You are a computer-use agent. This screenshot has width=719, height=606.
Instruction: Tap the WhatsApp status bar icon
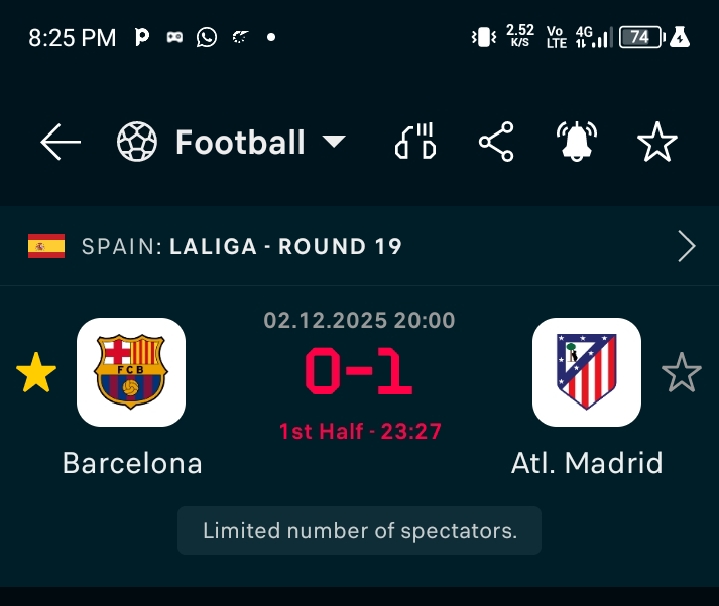207,37
